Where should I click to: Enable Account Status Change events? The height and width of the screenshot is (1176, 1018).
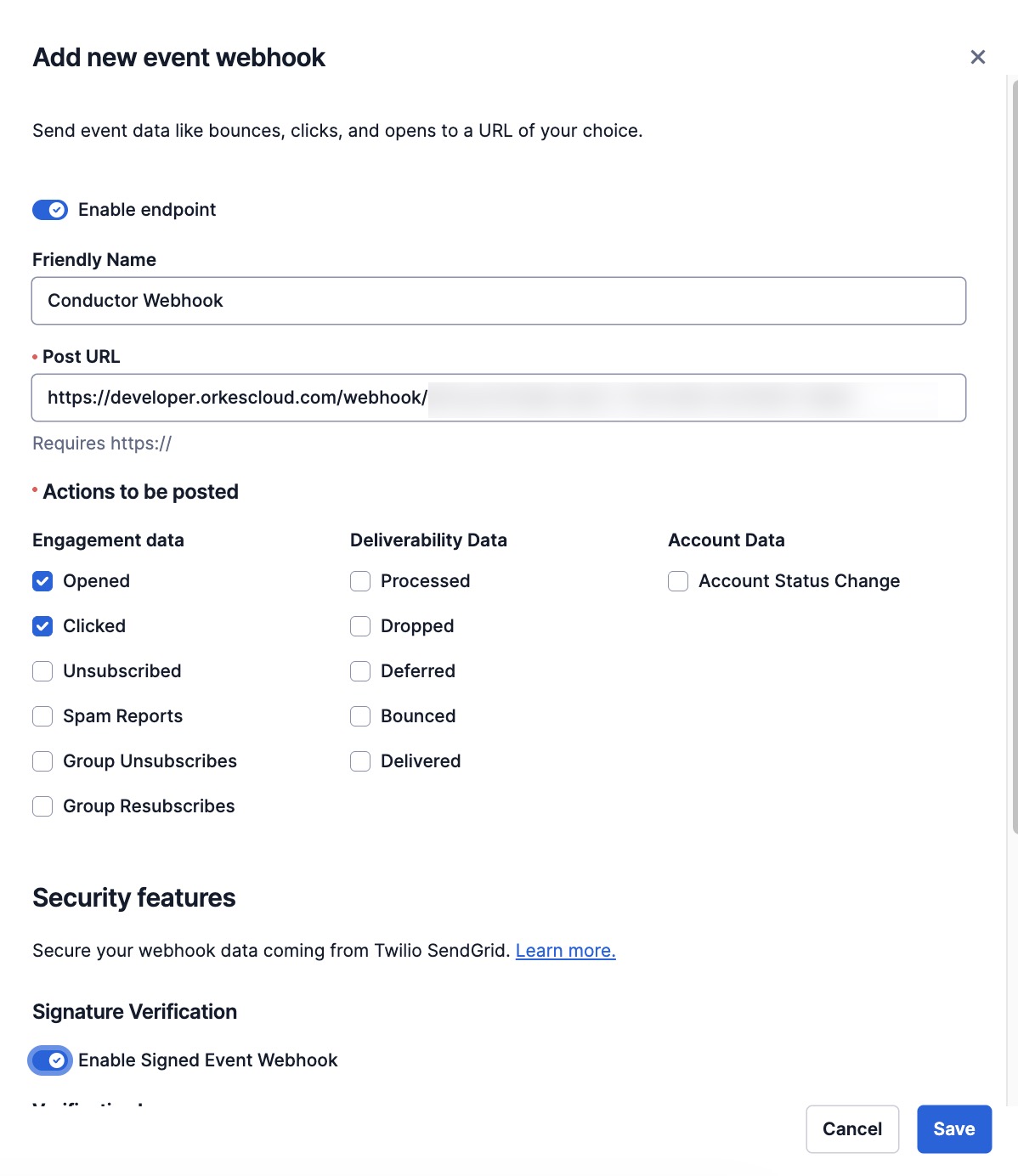pyautogui.click(x=677, y=580)
